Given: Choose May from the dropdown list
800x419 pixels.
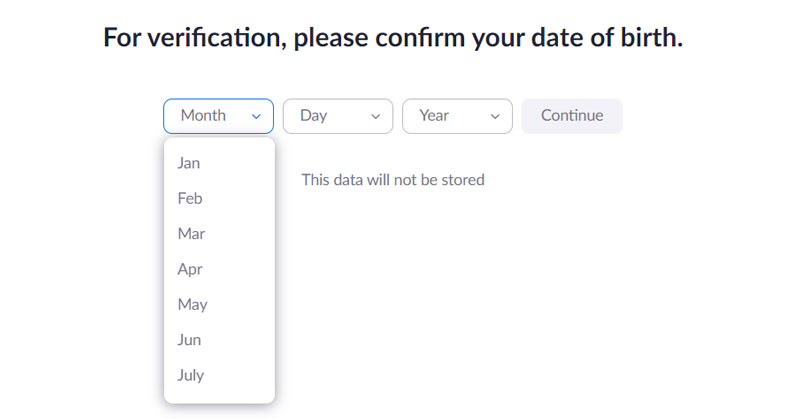Looking at the screenshot, I should coord(192,304).
